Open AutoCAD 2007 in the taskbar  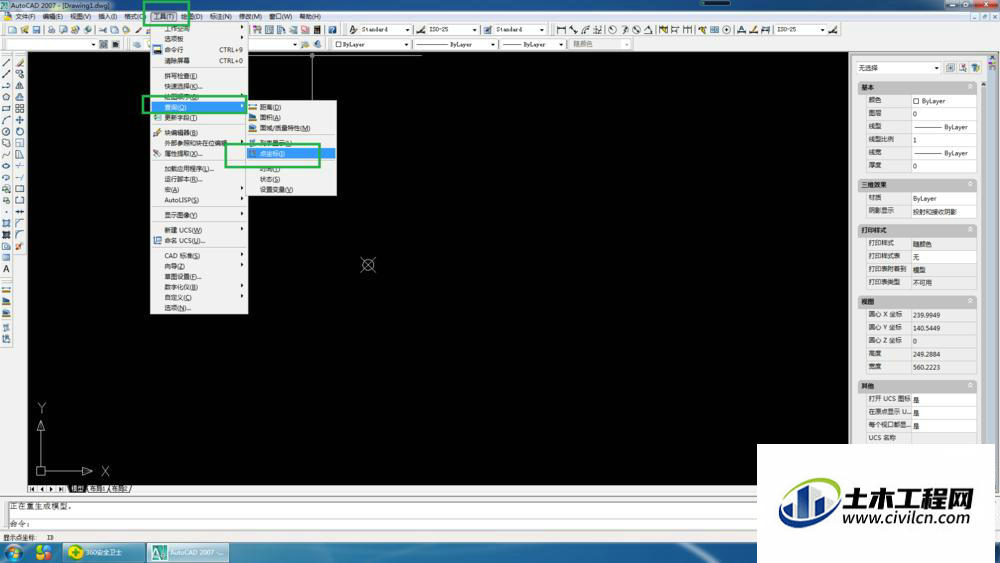tap(188, 553)
